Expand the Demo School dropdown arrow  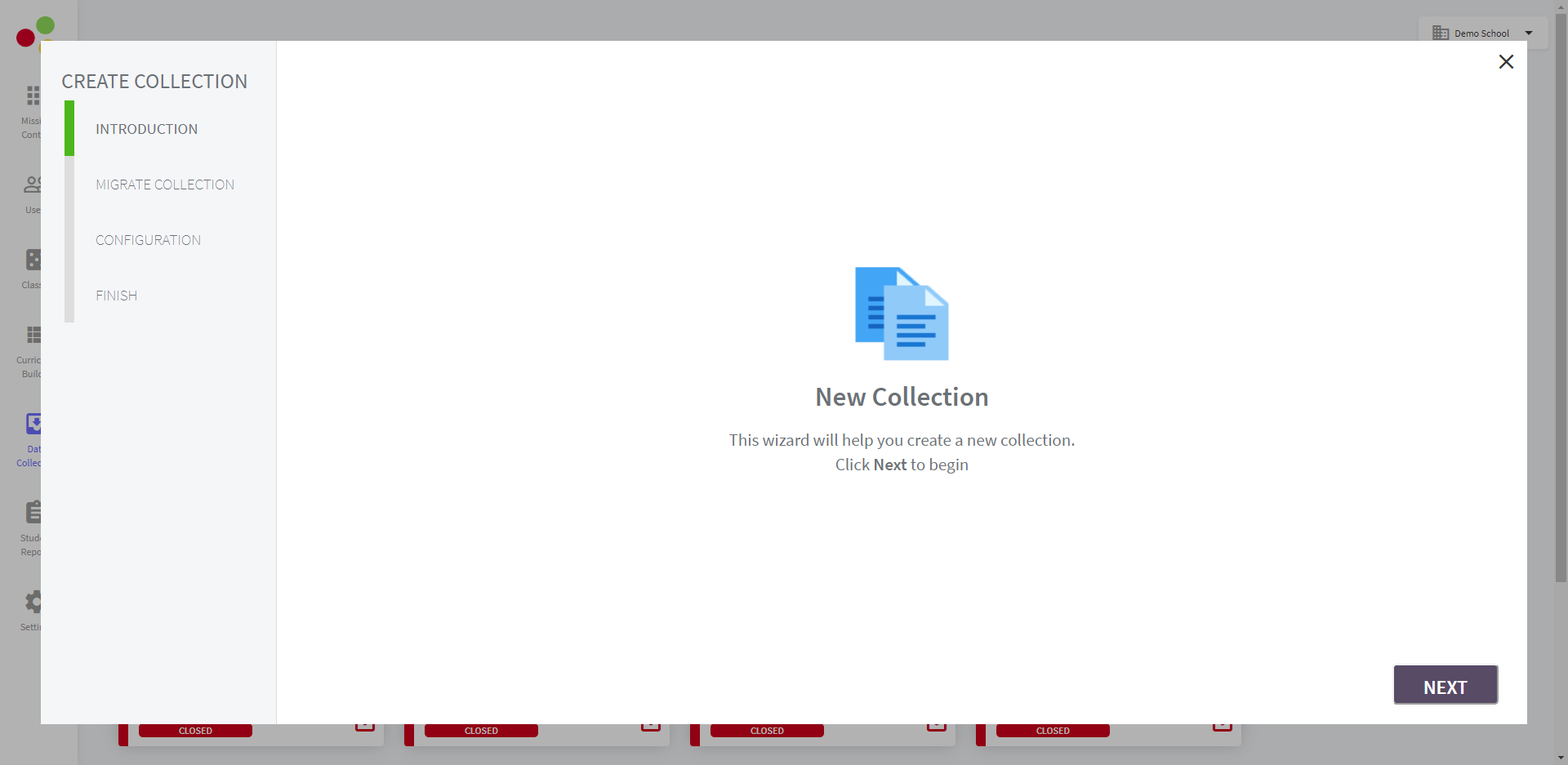point(1529,33)
